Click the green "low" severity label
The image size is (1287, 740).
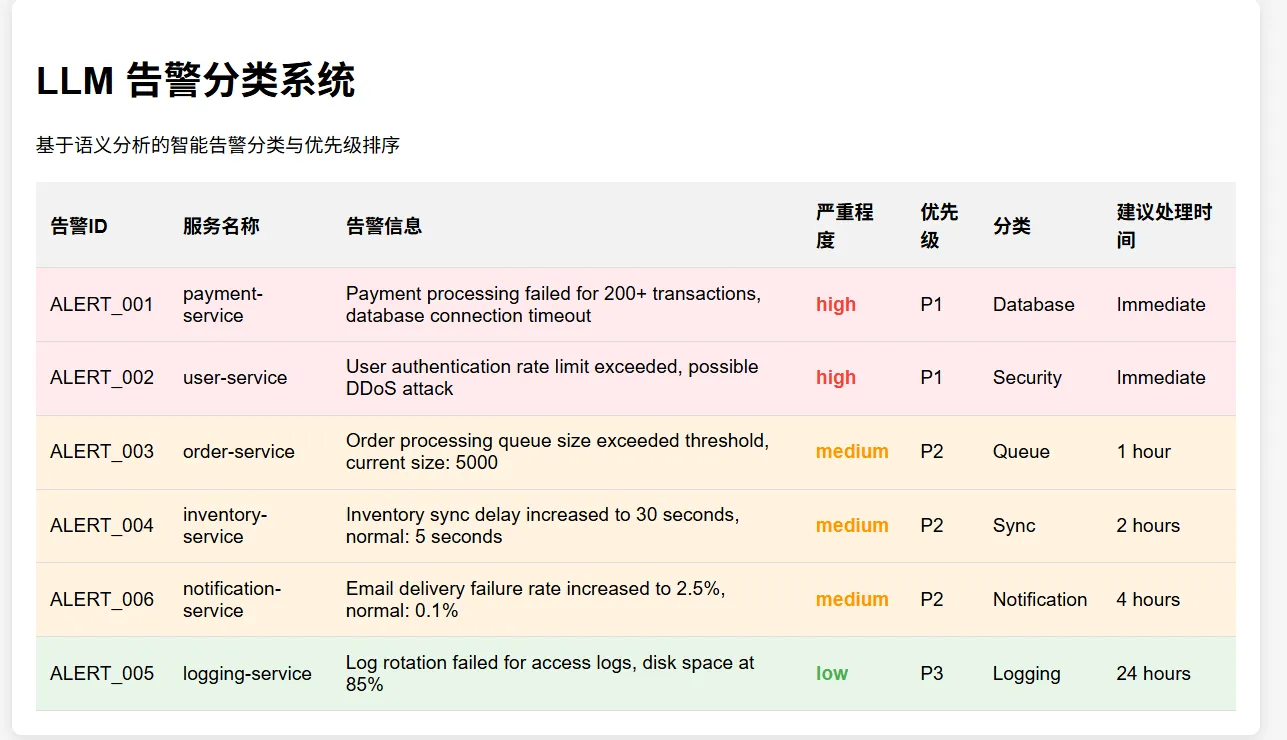coord(832,674)
